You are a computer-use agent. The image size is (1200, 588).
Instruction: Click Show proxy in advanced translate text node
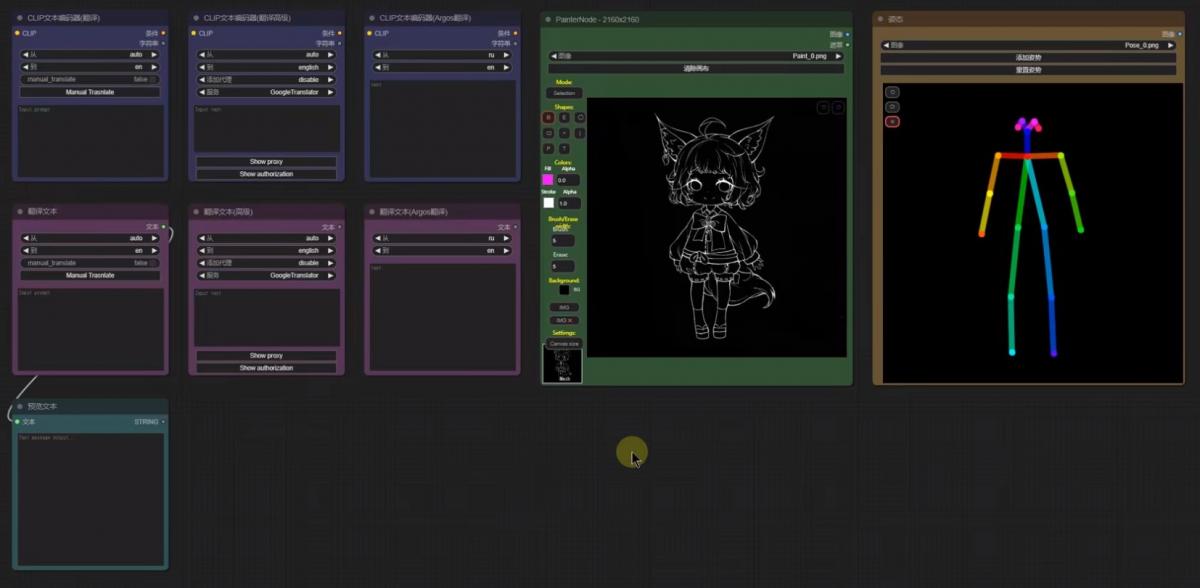click(266, 355)
